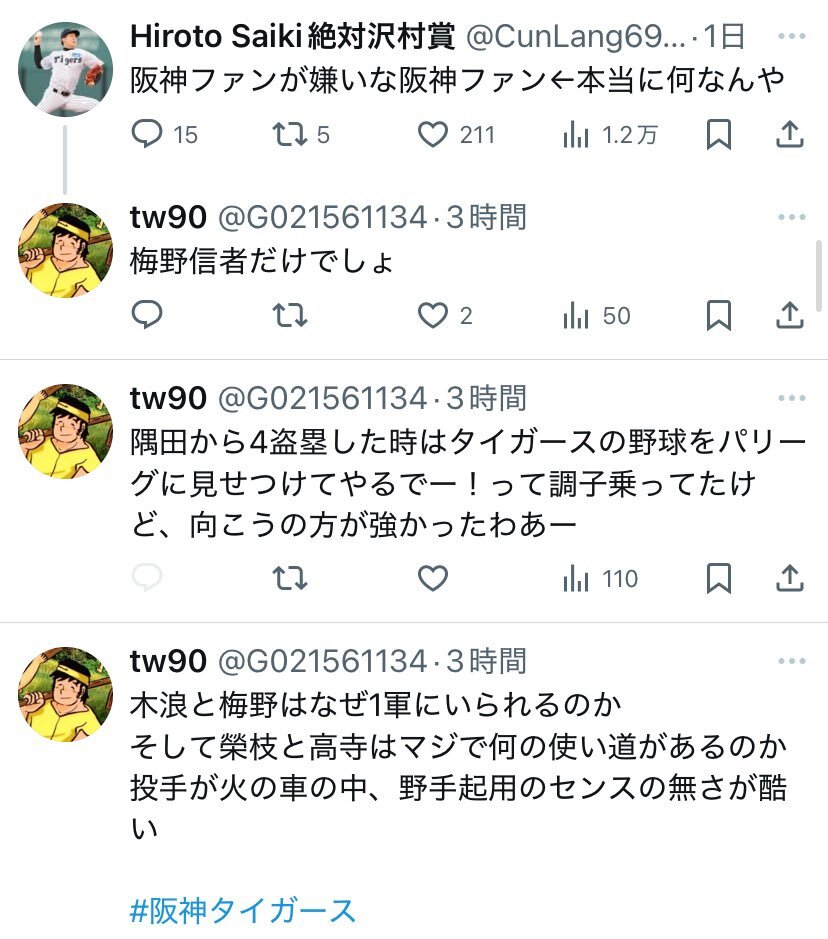Retweet the 隅田から4盗塁 tweet
Viewport: 828px width, 939px height.
(290, 578)
